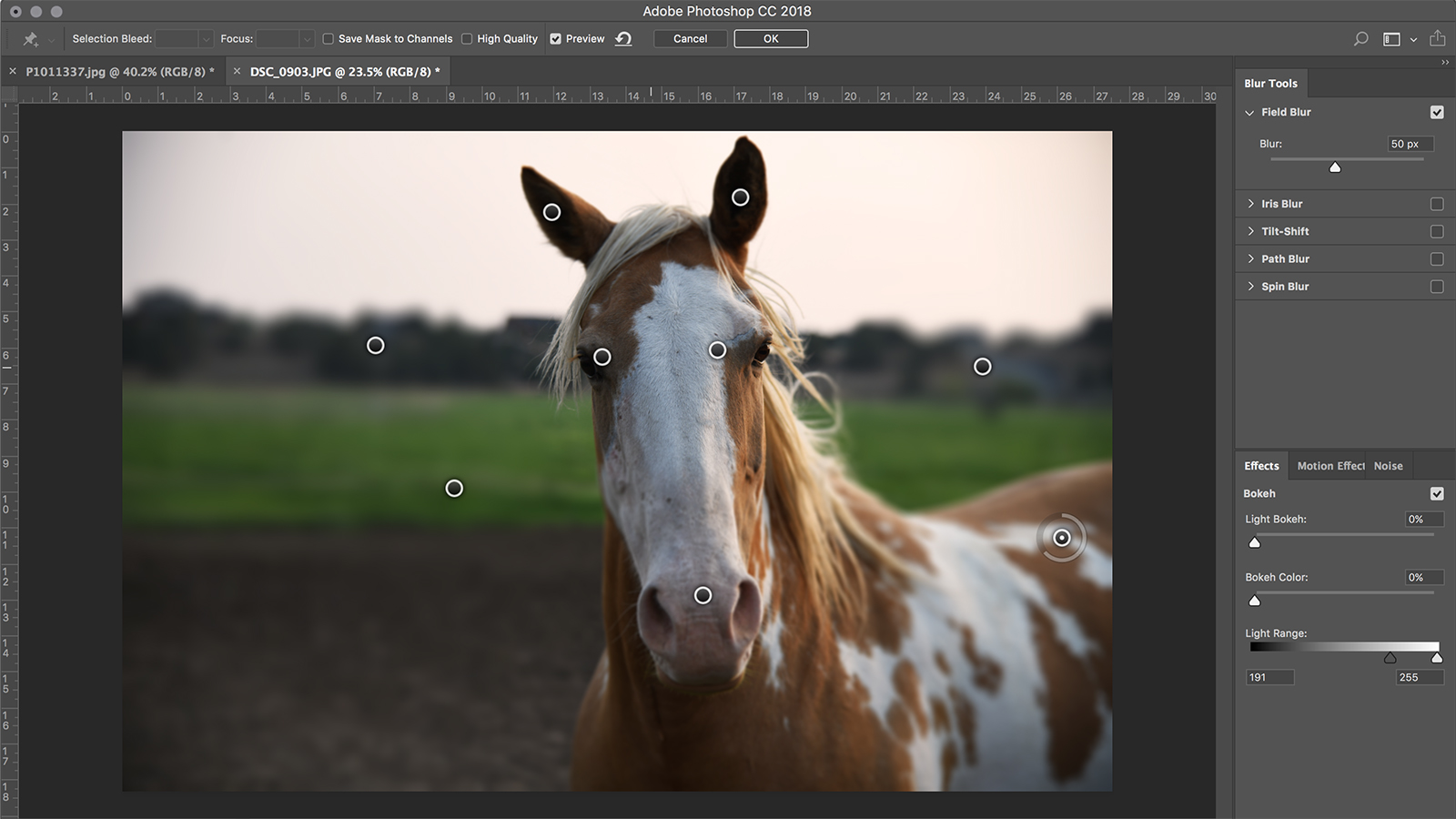Collapse the panel with double-arrow icon

pos(1444,63)
